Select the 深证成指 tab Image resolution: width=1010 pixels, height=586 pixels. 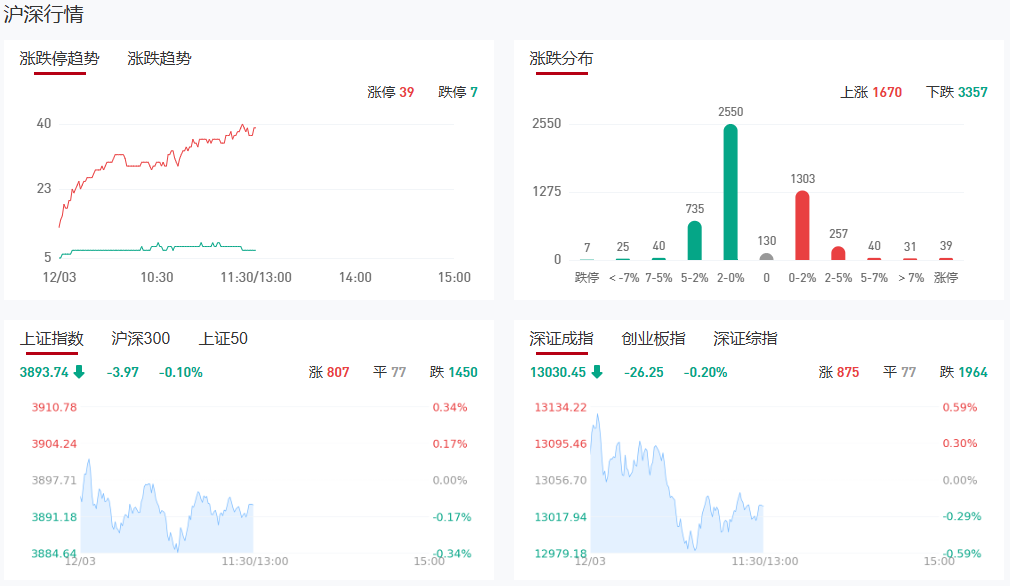point(561,339)
